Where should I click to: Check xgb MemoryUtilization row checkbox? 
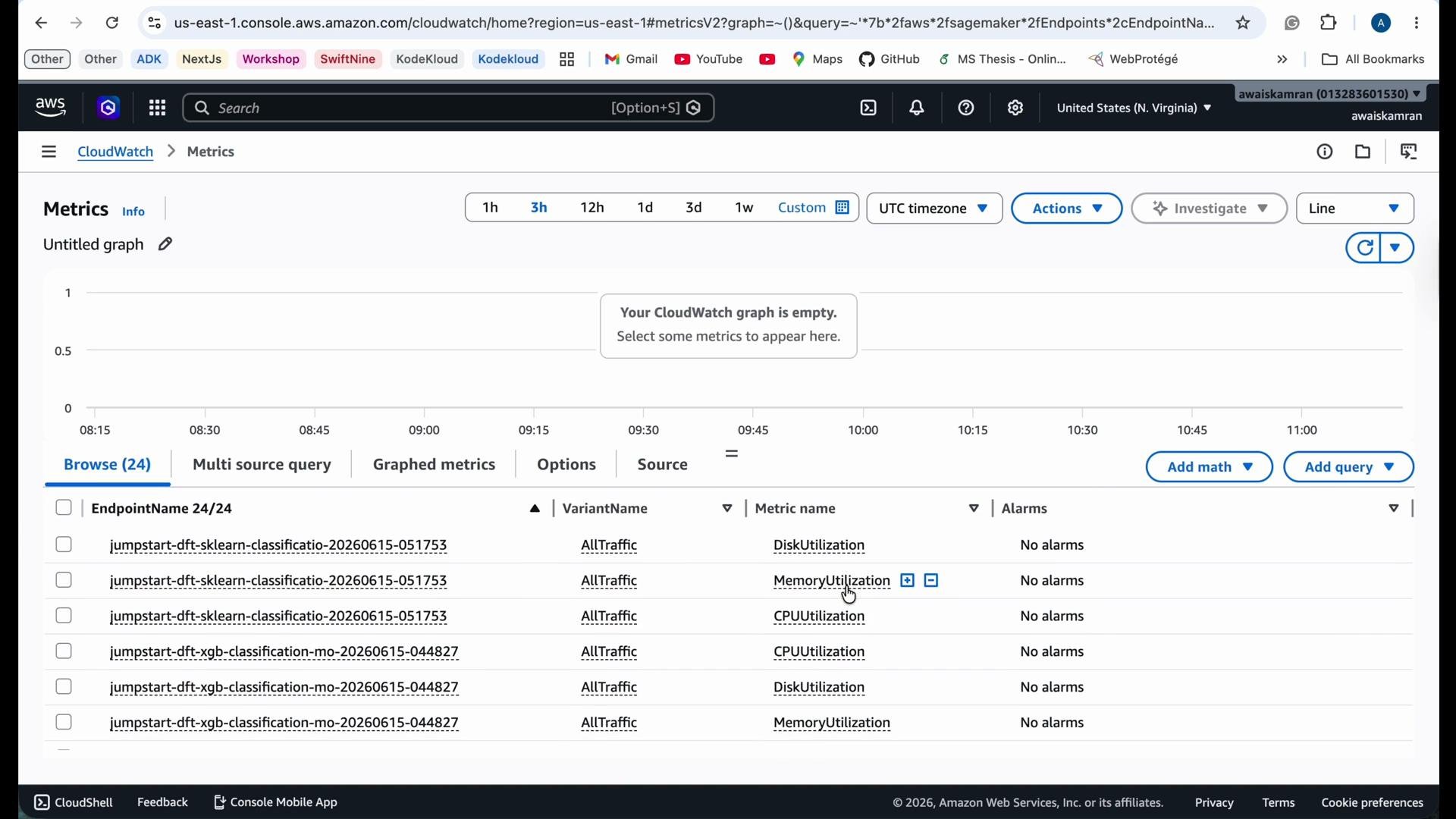click(64, 723)
